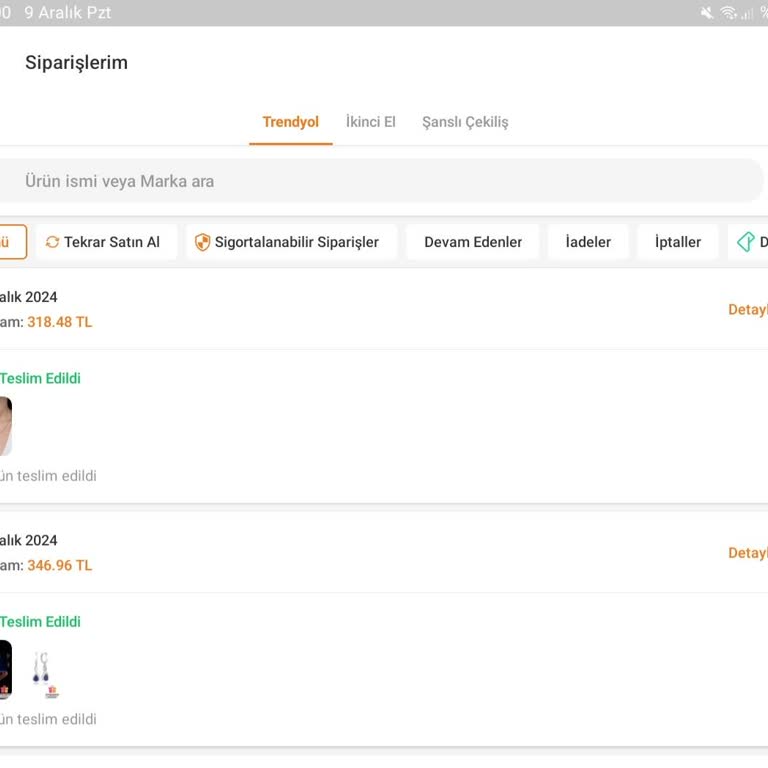The width and height of the screenshot is (768, 768).
Task: Select the highlighted first filter chip
Action: coord(12,242)
